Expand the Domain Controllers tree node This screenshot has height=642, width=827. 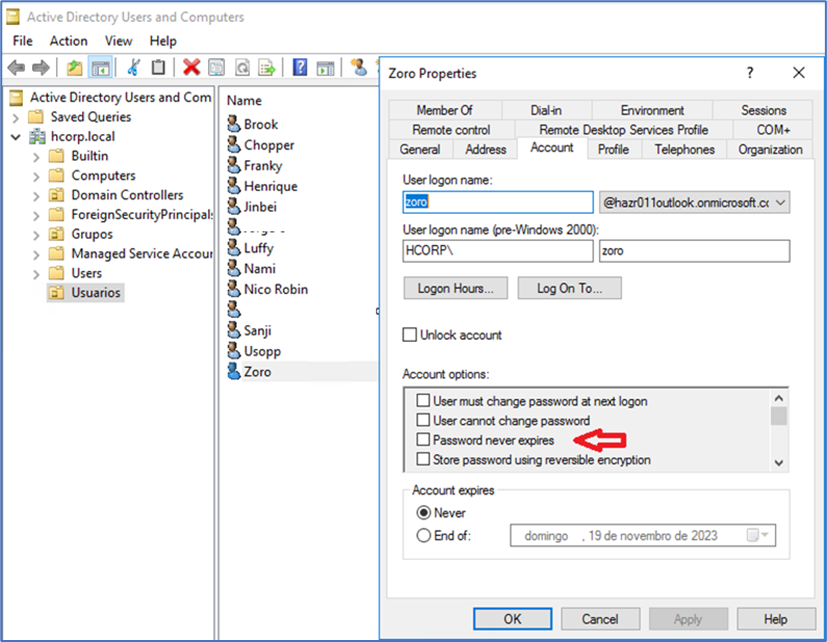[37, 195]
